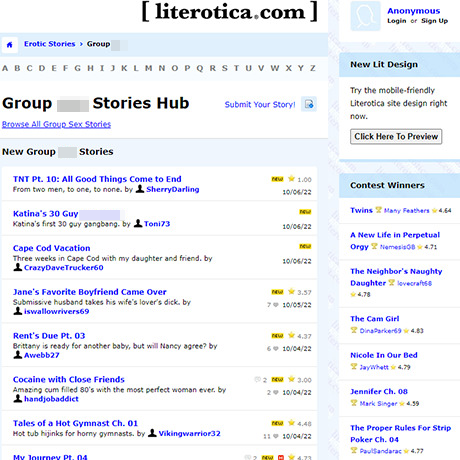460x460 pixels.
Task: Select date 10/06/22 on TNT Pt. 10 row
Action: click(x=297, y=192)
